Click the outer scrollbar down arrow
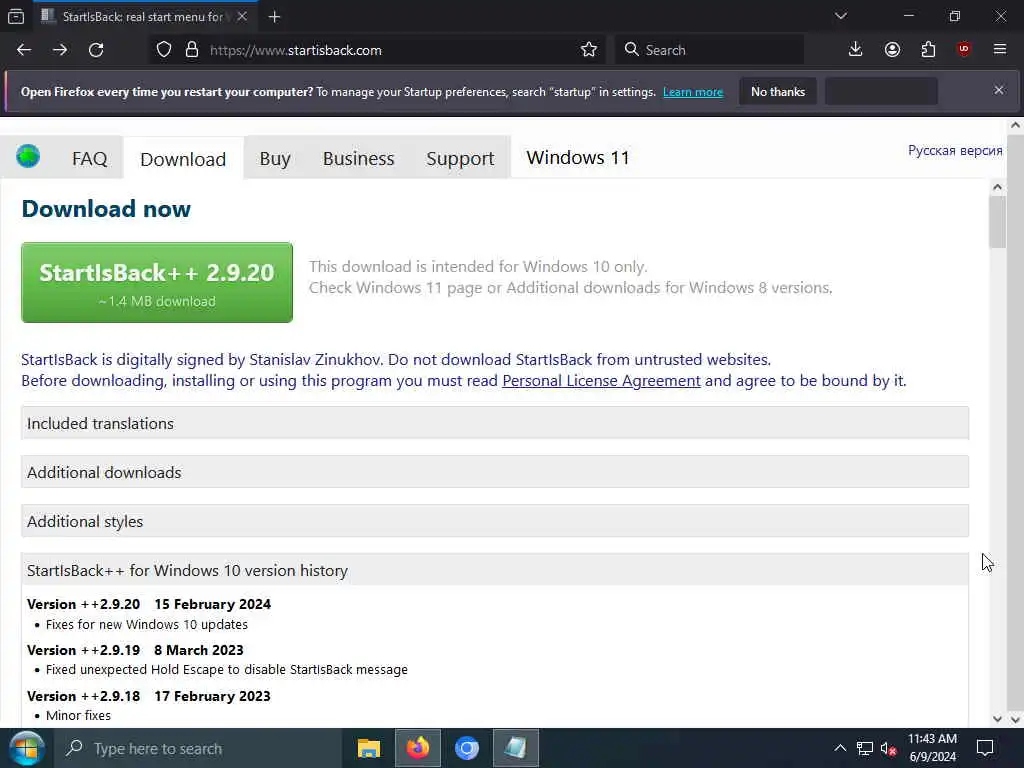Image resolution: width=1024 pixels, height=768 pixels. point(1016,718)
